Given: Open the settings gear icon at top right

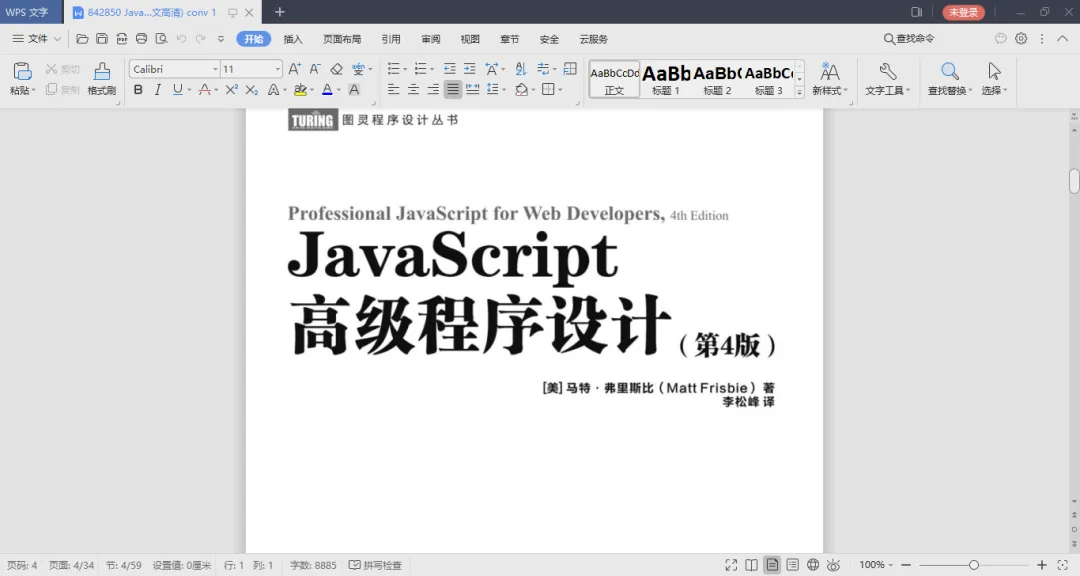Looking at the screenshot, I should click(x=1021, y=39).
